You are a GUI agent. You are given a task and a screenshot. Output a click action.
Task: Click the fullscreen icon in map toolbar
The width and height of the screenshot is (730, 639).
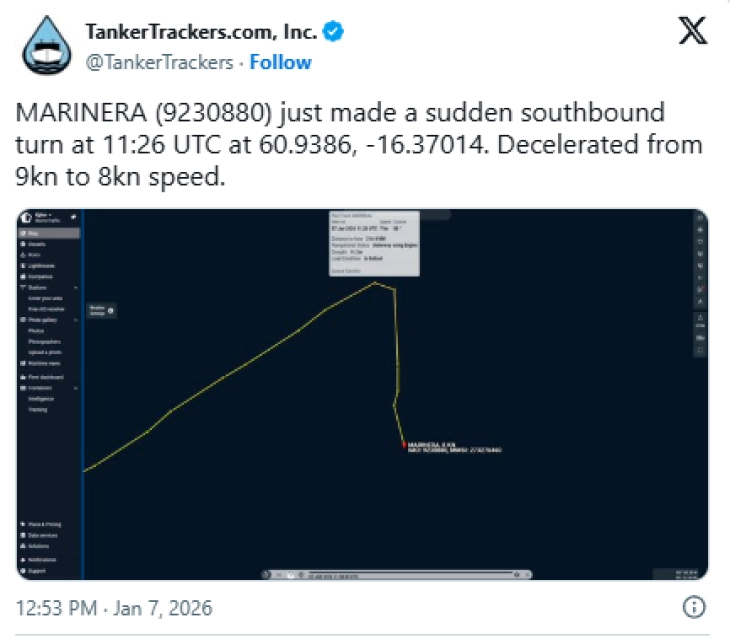coord(700,349)
